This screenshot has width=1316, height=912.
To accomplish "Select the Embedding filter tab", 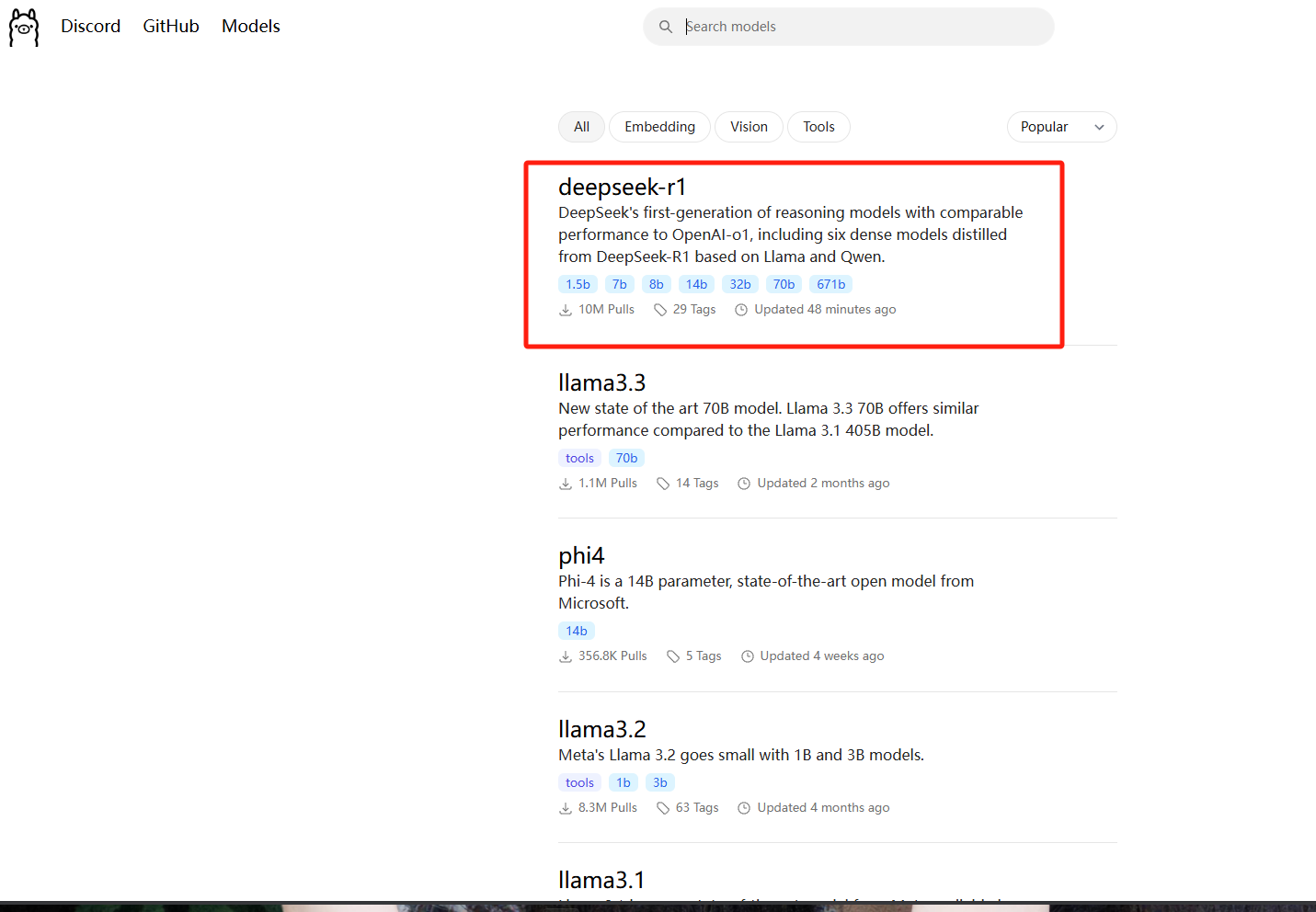I will point(659,127).
